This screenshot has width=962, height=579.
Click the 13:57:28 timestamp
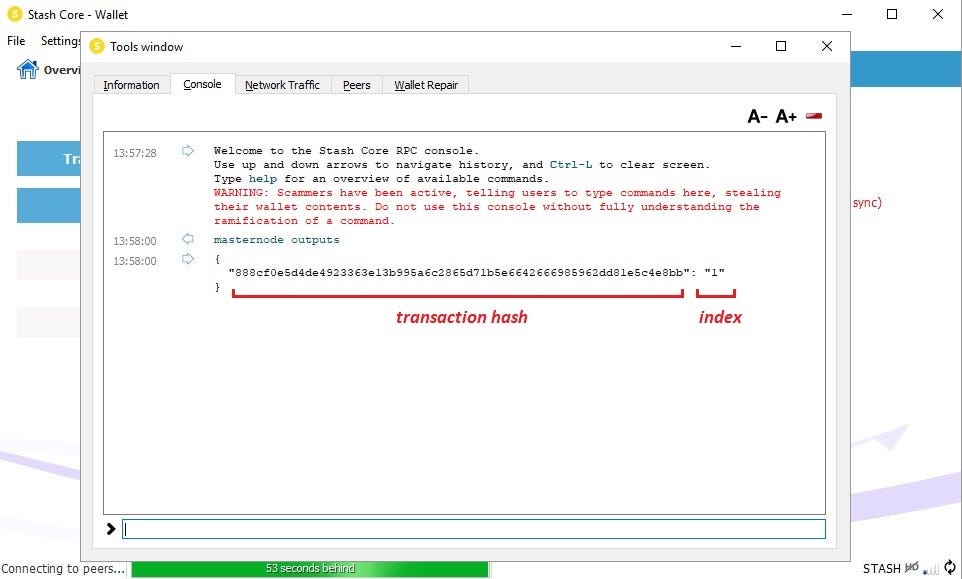(x=135, y=153)
